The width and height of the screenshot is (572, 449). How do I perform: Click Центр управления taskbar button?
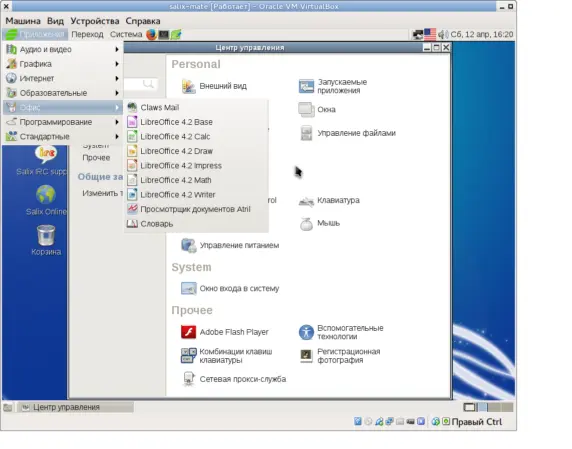(x=76, y=407)
